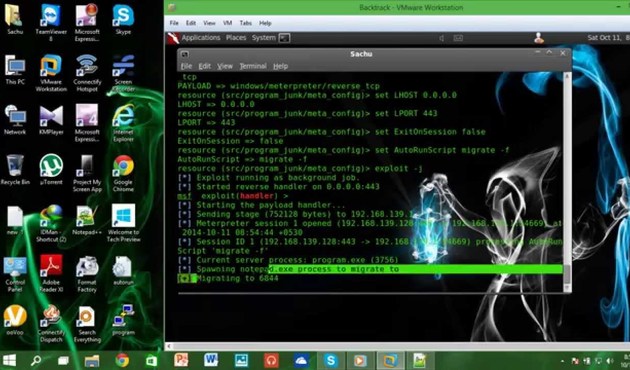Click the user icon in Backtrack panel
The height and width of the screenshot is (370, 630).
(539, 38)
